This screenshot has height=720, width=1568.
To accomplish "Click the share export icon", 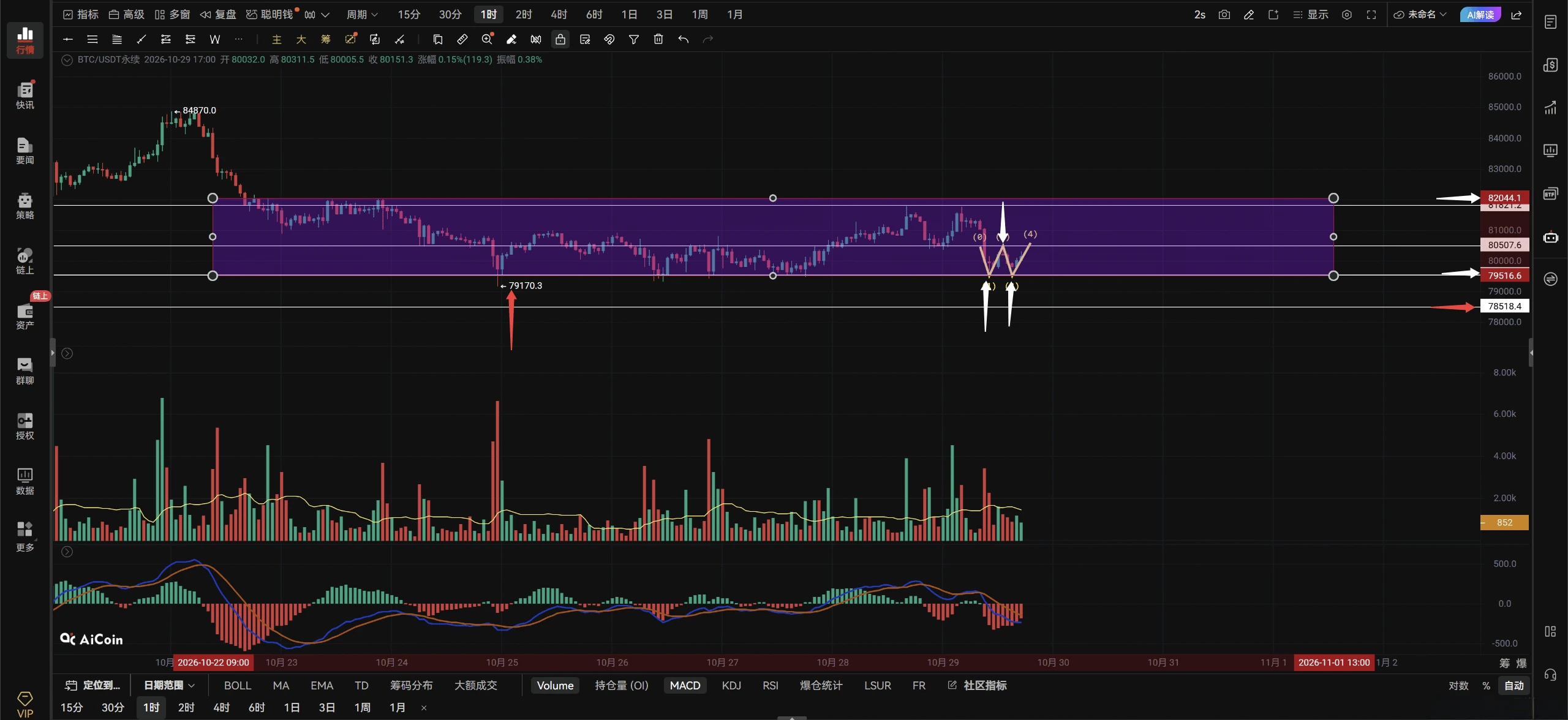I will (x=1517, y=14).
